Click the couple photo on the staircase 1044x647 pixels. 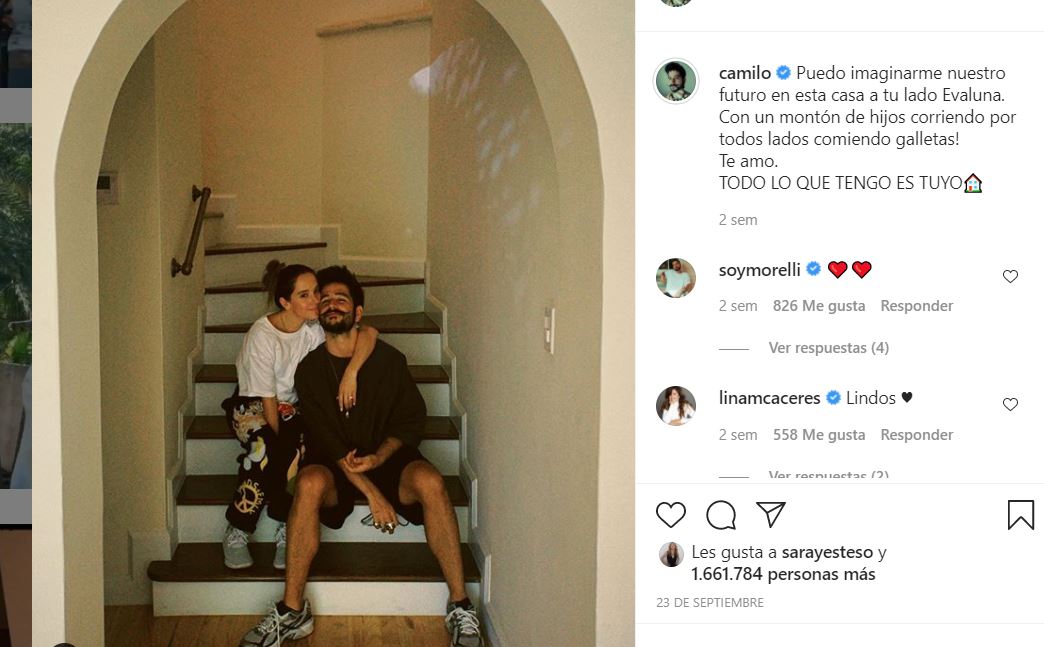point(333,324)
